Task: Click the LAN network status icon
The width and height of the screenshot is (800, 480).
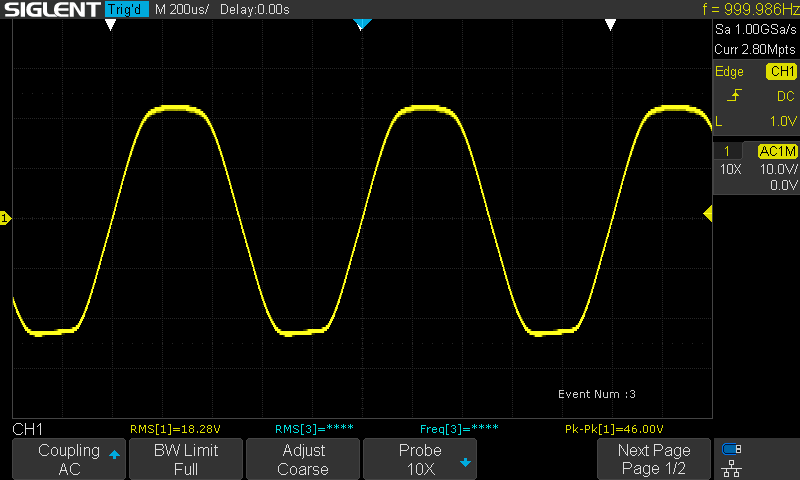Action: point(732,468)
